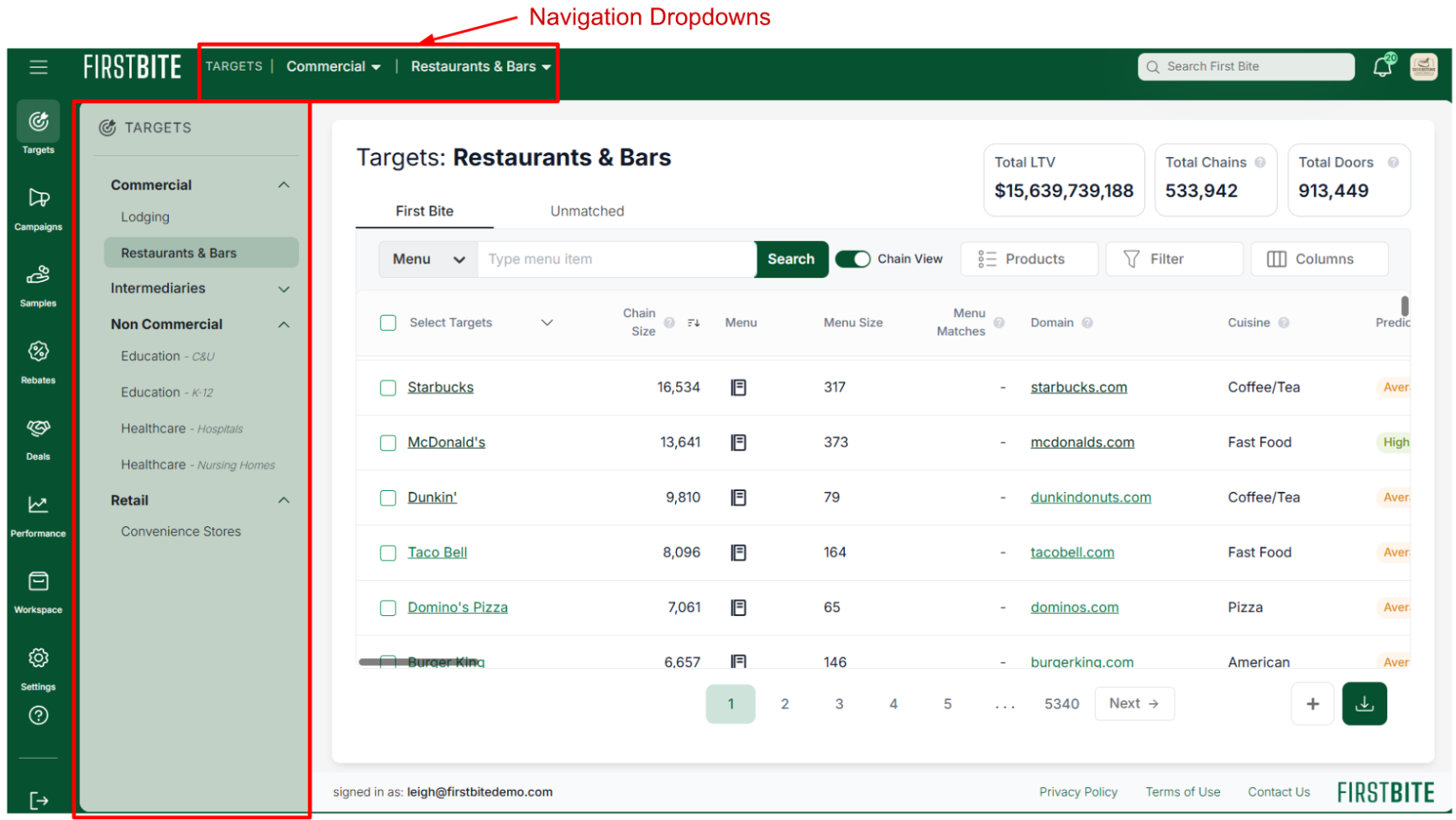
Task: Open the Filter button
Action: (1175, 259)
